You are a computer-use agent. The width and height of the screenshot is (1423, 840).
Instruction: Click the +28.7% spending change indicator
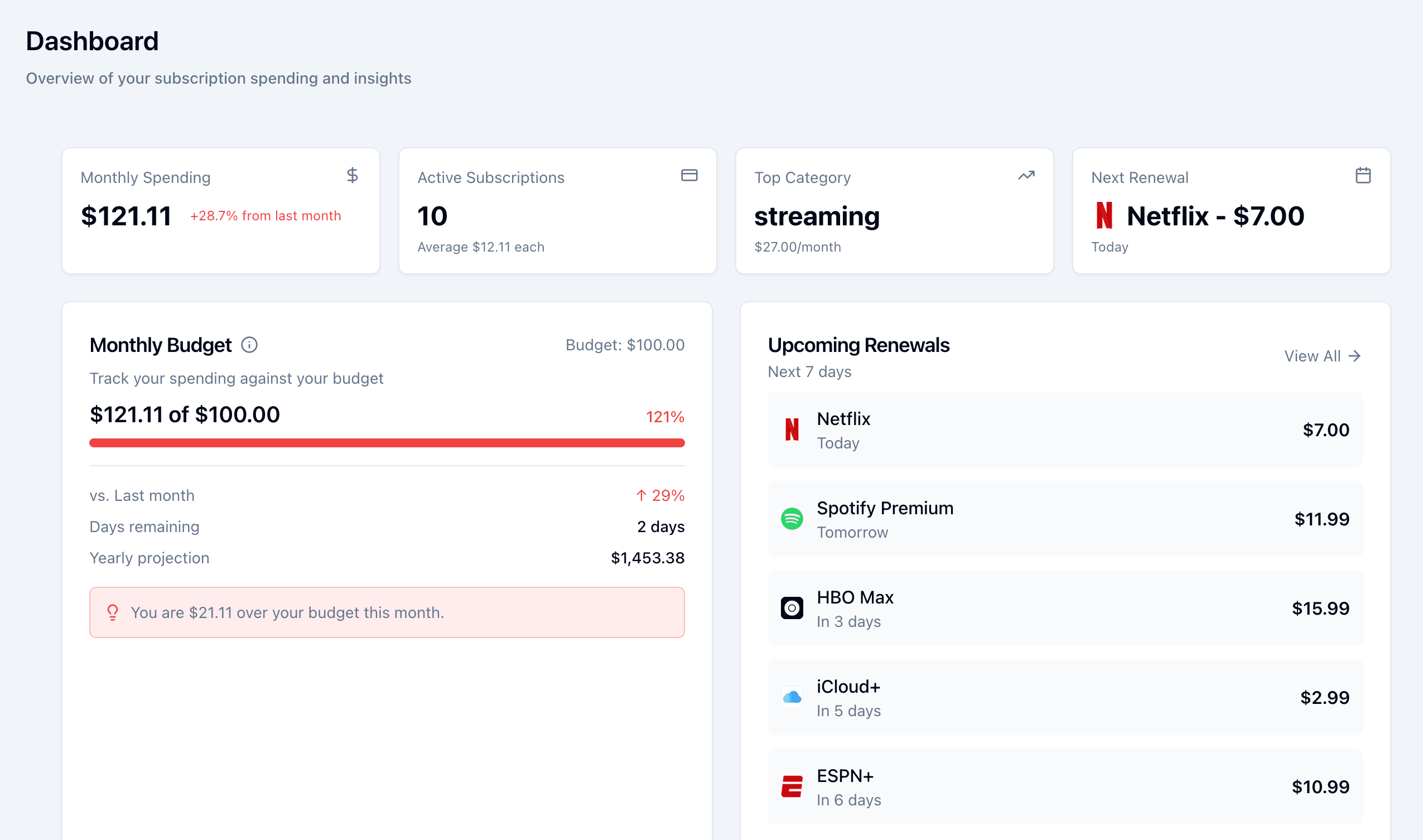pos(266,216)
